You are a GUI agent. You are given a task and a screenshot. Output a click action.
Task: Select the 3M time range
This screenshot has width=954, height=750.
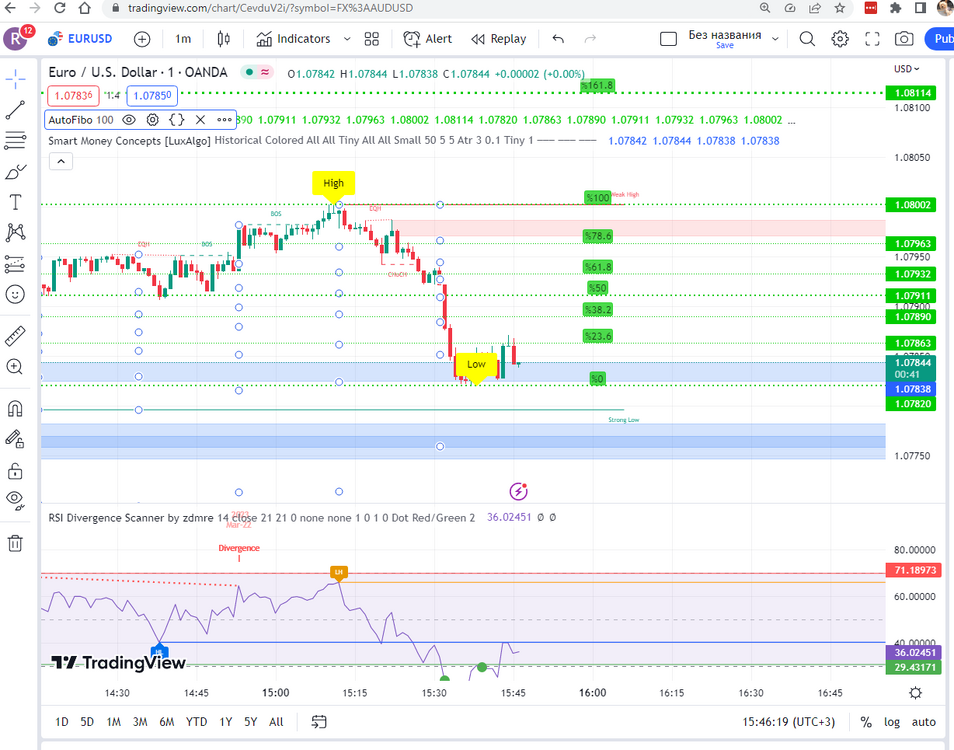point(140,722)
